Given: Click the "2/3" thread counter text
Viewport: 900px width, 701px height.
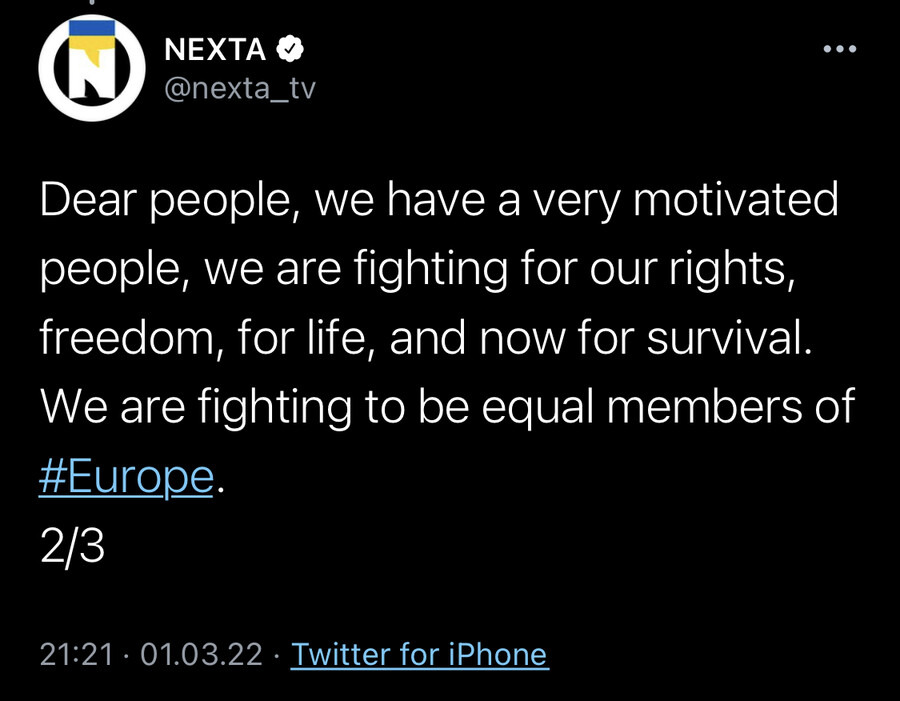Looking at the screenshot, I should point(73,547).
